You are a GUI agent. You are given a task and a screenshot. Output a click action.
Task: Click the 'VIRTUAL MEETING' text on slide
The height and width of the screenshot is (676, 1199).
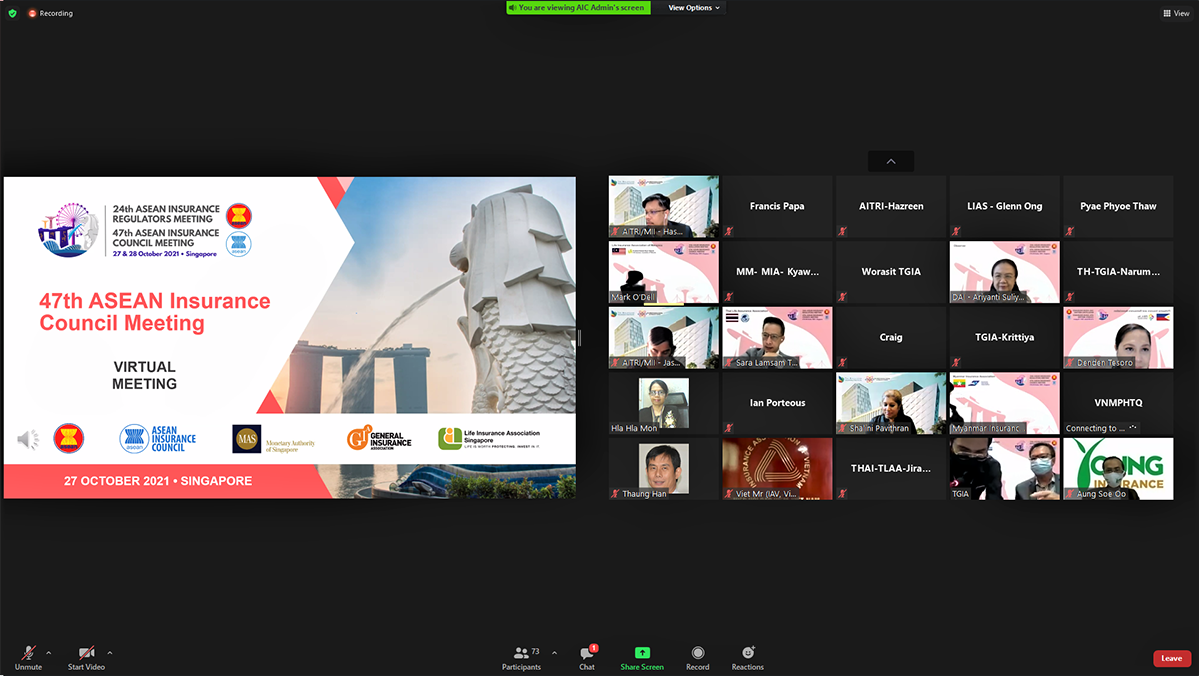tap(145, 375)
